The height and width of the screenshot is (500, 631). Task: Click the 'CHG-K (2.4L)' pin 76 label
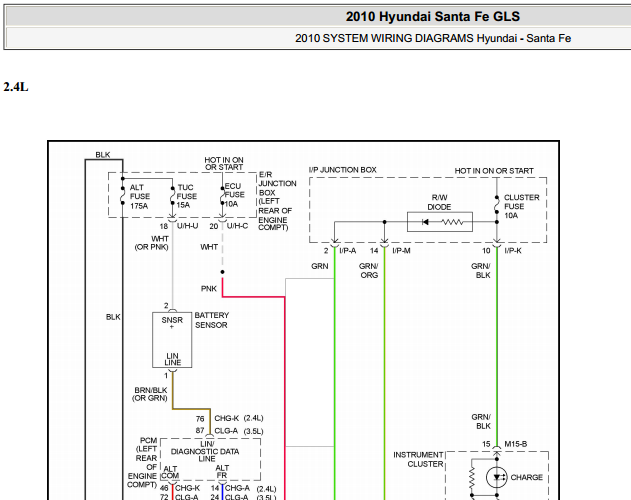239,418
